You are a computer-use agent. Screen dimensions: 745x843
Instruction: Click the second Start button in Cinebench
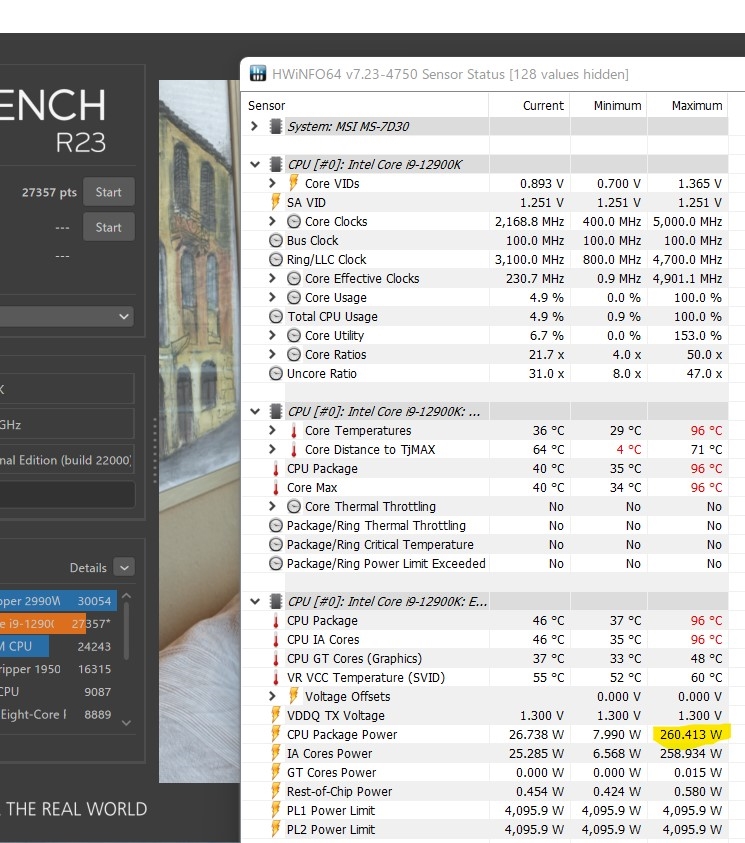click(x=109, y=227)
